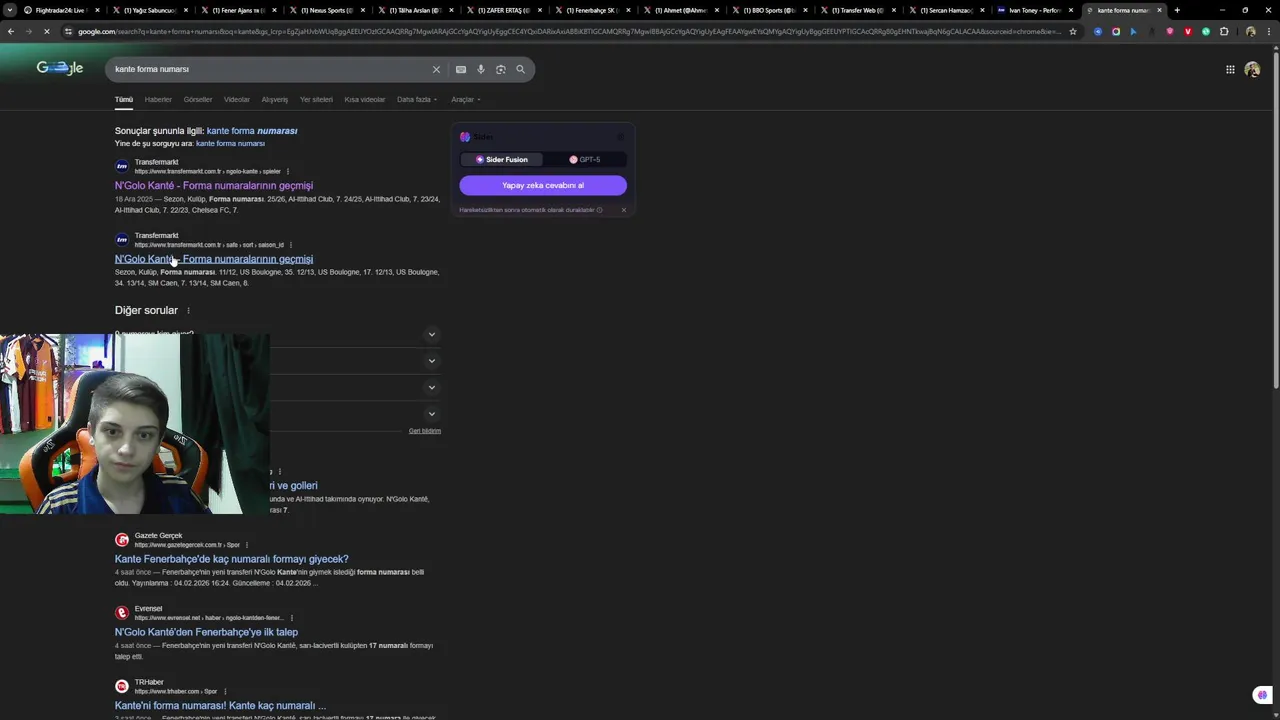1280x720 pixels.
Task: Open the red V extension icon
Action: pyautogui.click(x=1188, y=31)
